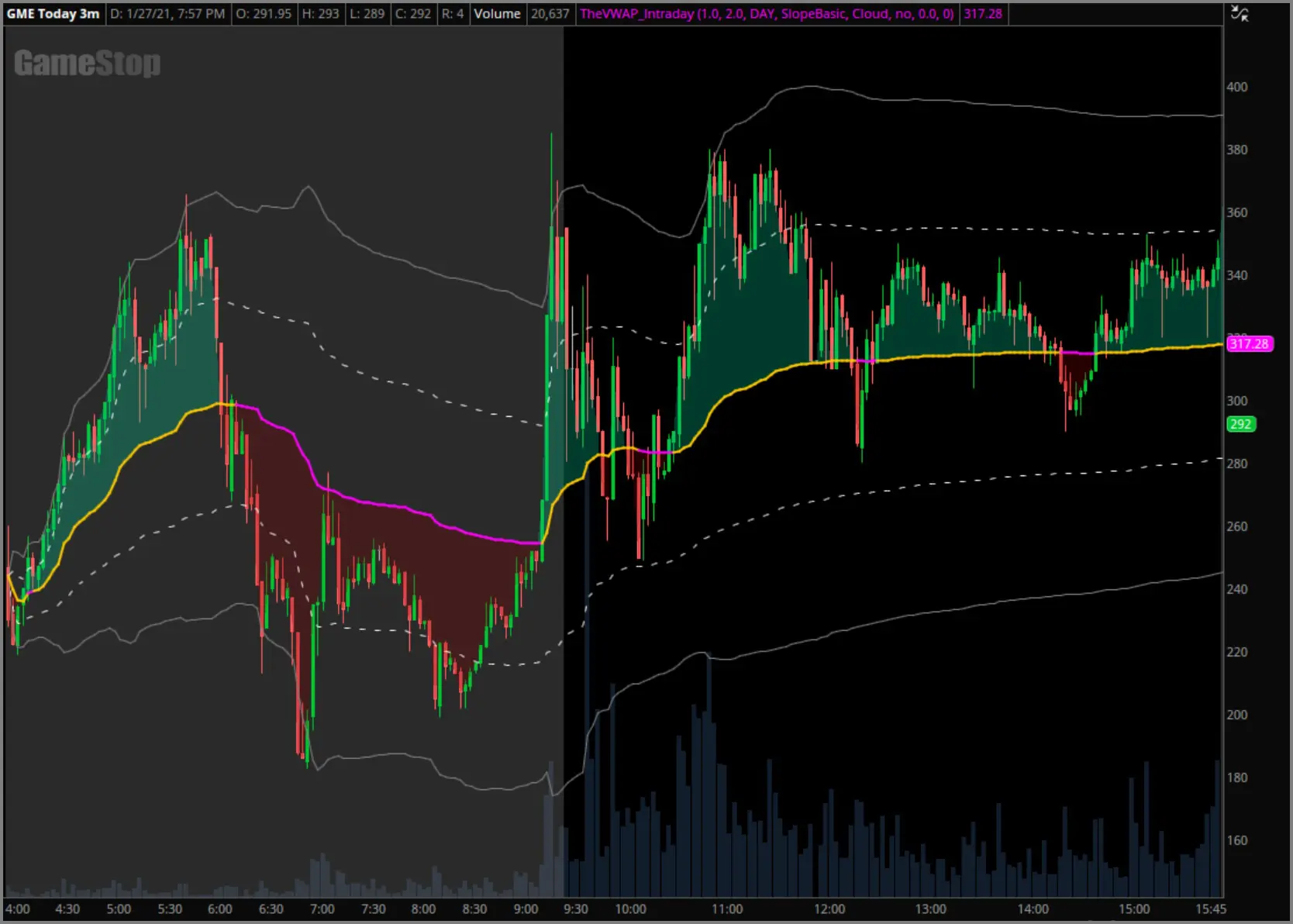The width and height of the screenshot is (1293, 924).
Task: Click the 10:00 time axis label
Action: click(630, 908)
